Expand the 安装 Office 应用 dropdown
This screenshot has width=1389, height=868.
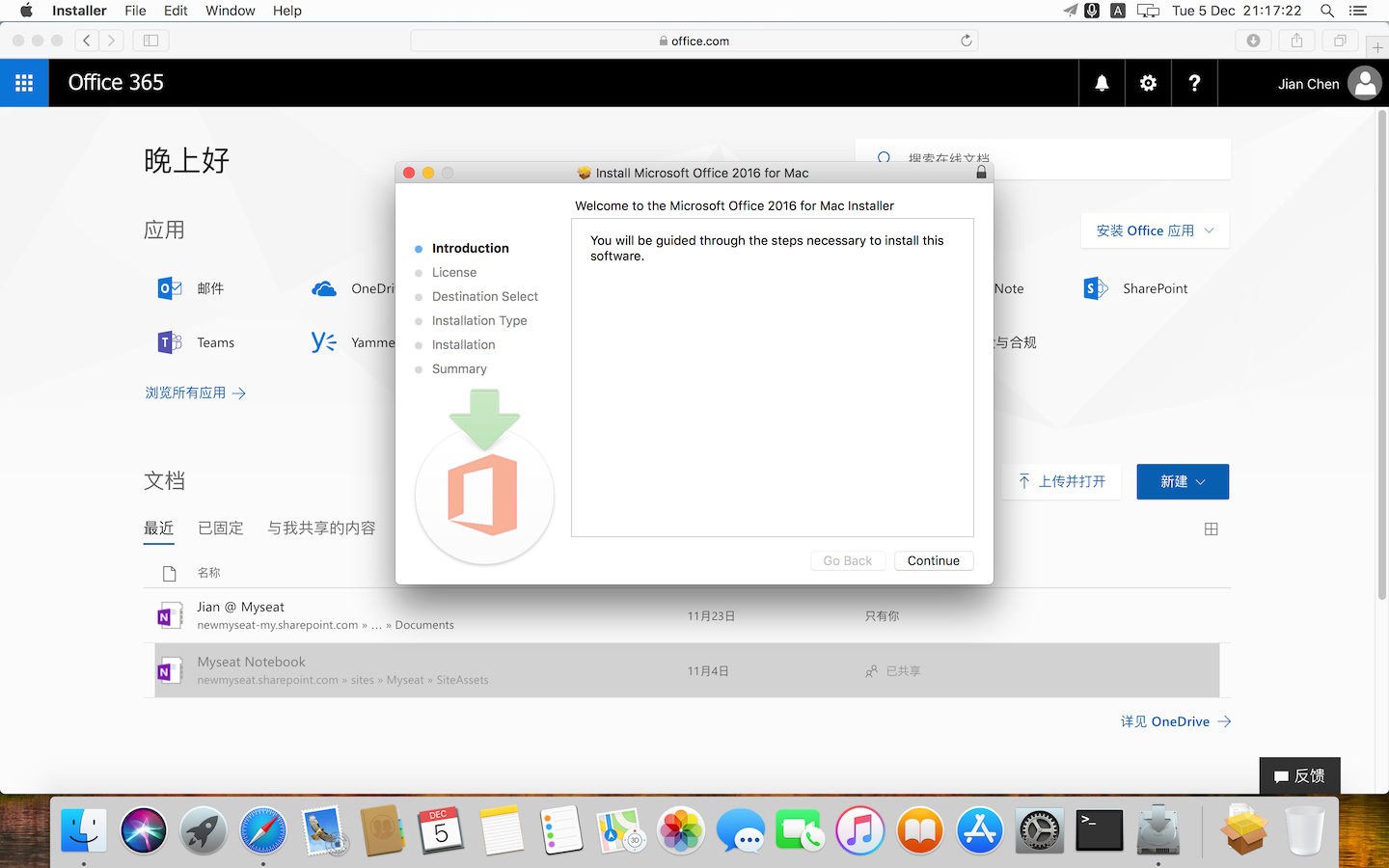tap(1155, 231)
